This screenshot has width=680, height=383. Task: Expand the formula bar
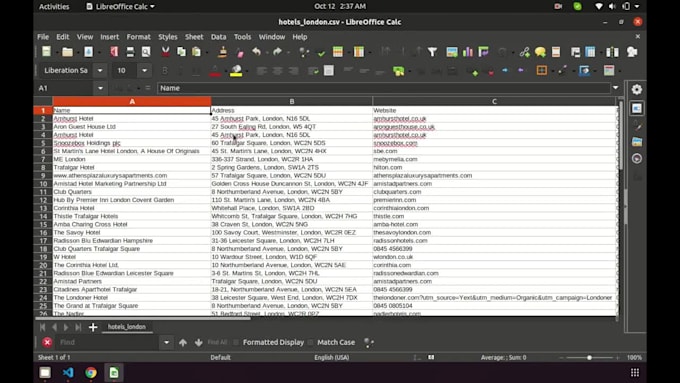pos(615,88)
